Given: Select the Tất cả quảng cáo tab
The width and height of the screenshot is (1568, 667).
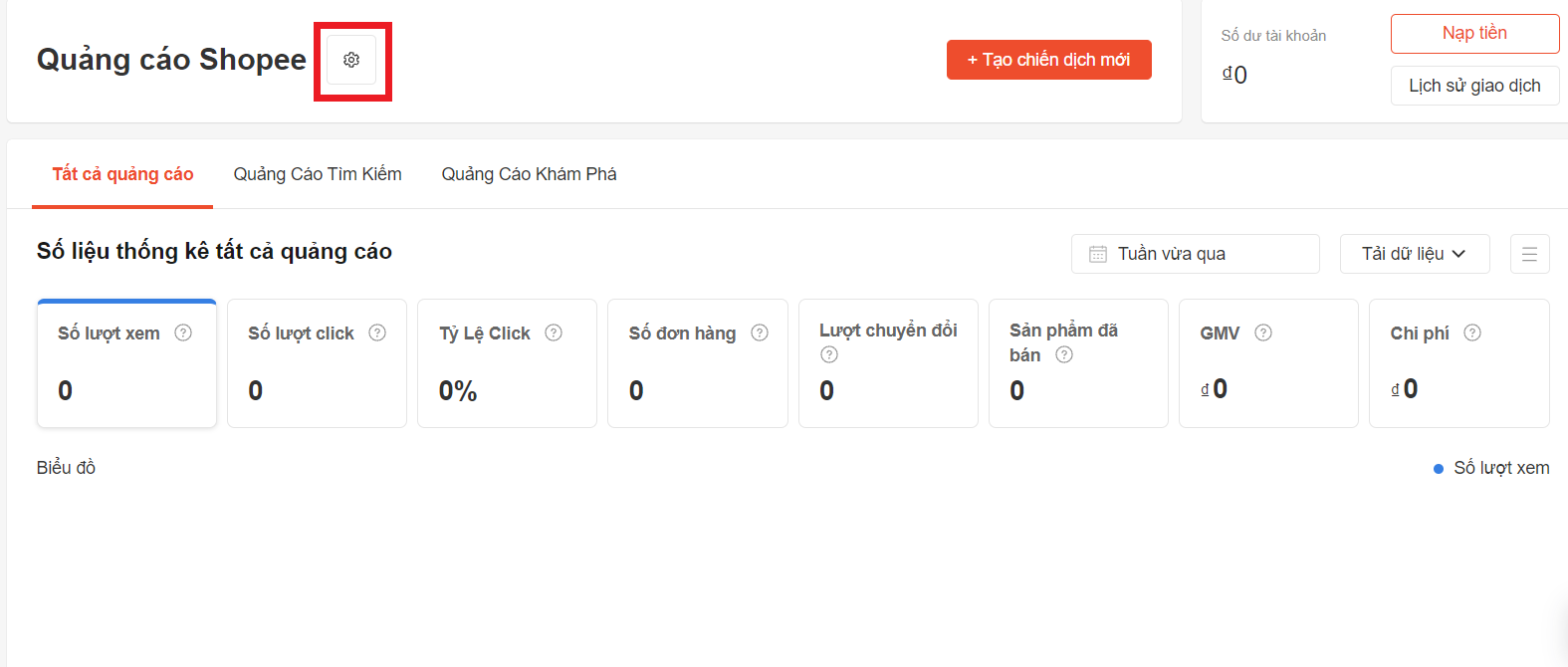Looking at the screenshot, I should [122, 174].
